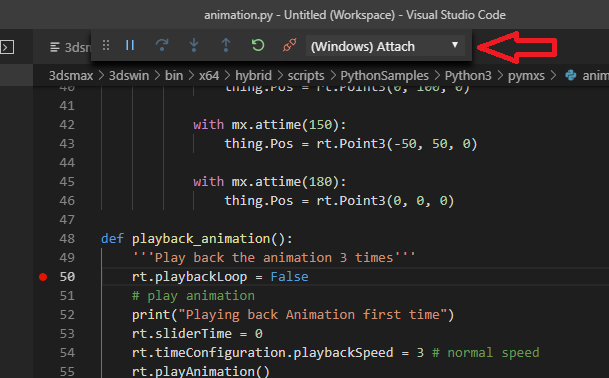Click line number 54 in gutter
Viewport: 609px width, 378px height.
[67, 353]
